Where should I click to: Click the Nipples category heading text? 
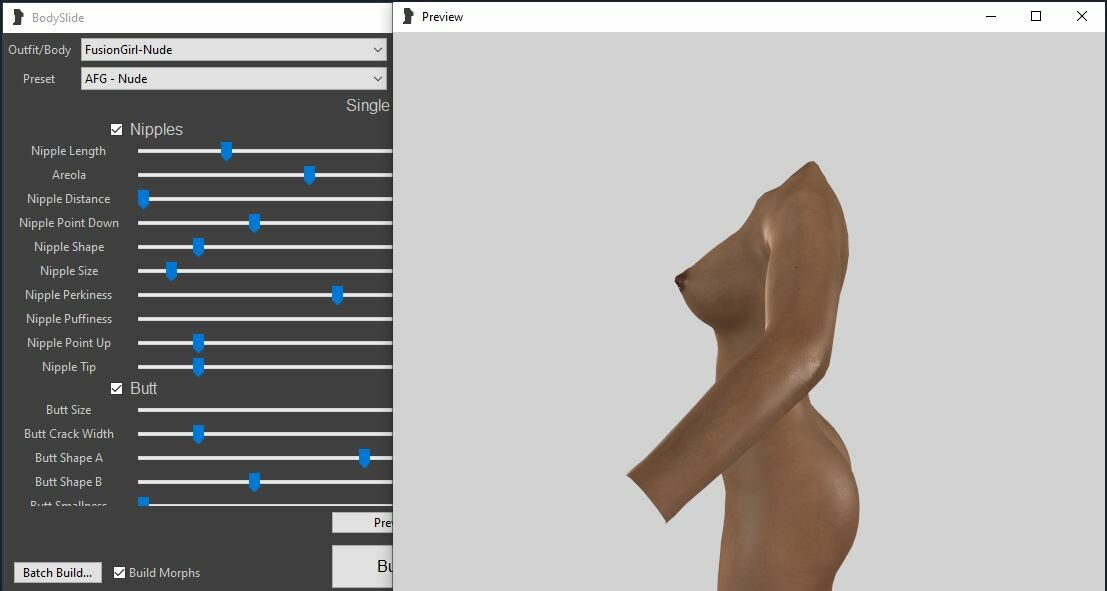click(x=156, y=129)
